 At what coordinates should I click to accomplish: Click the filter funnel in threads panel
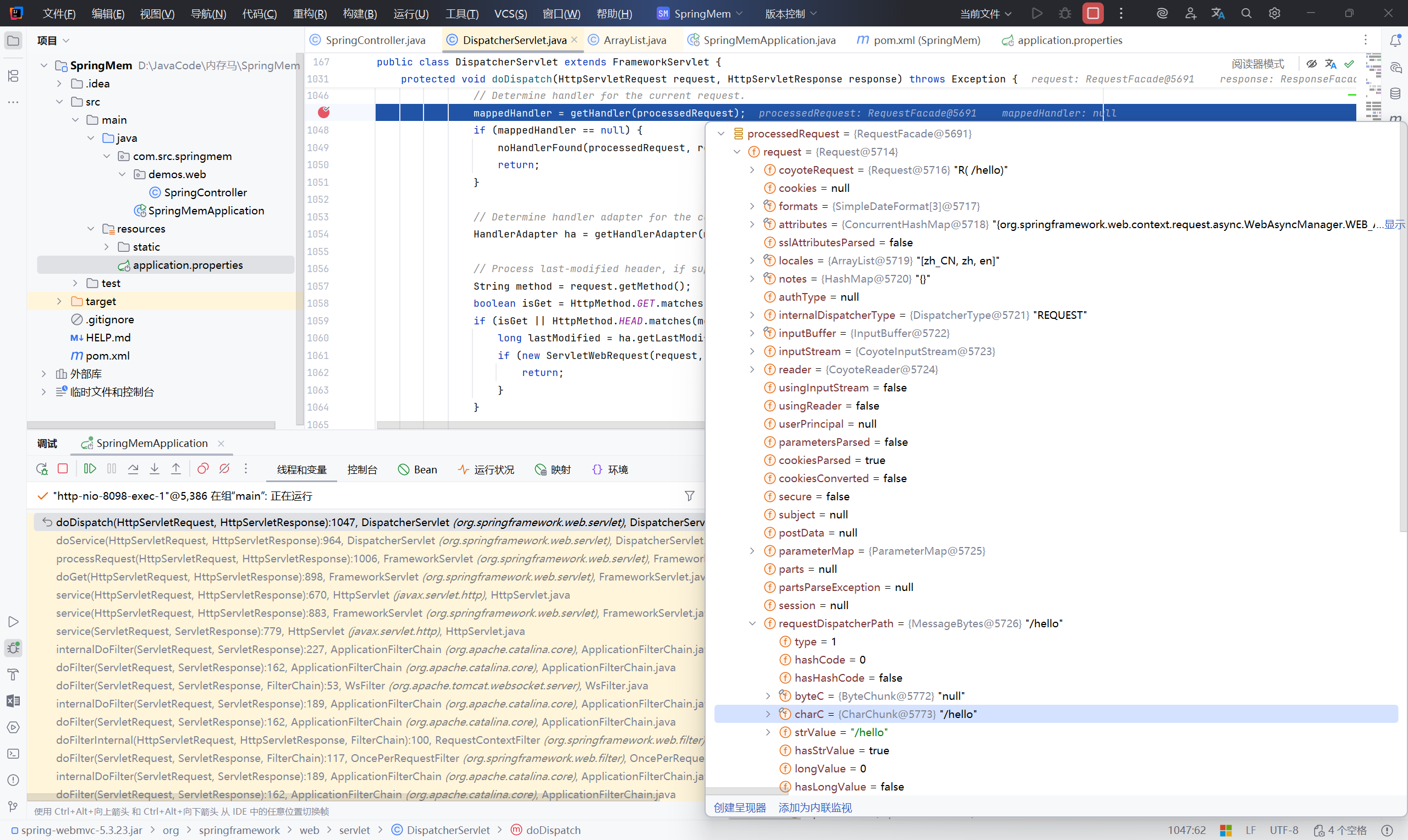(x=689, y=496)
